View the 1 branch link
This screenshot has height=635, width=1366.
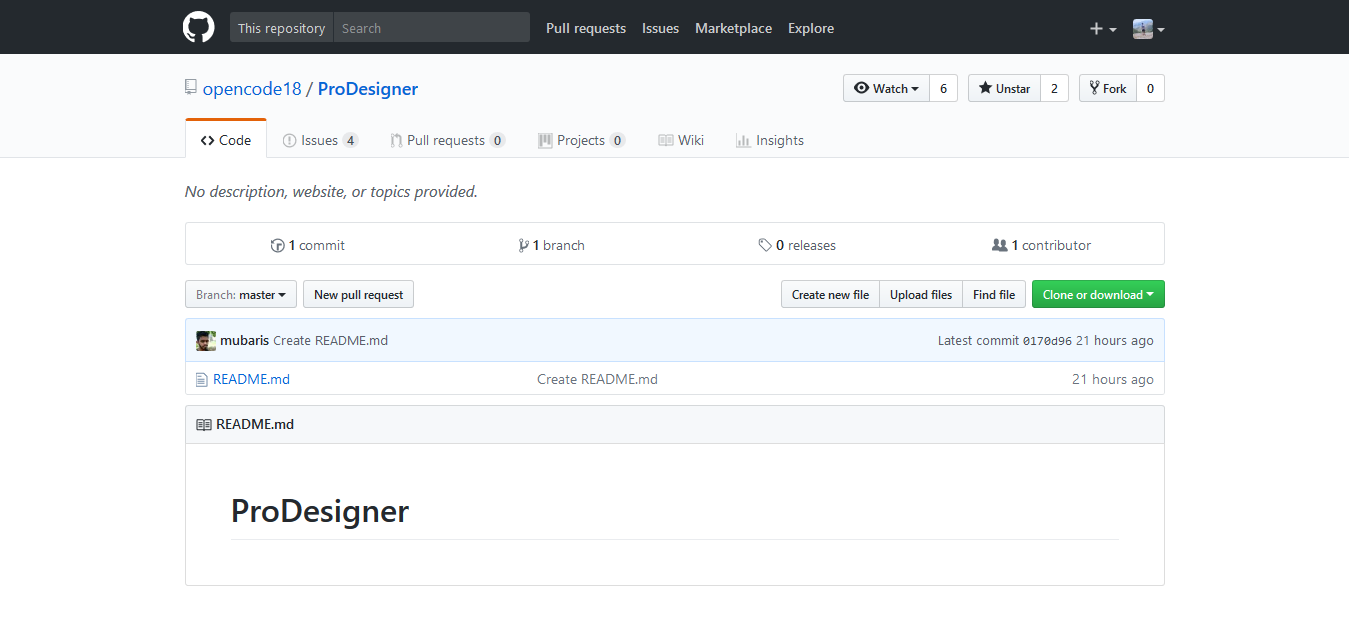pyautogui.click(x=552, y=245)
